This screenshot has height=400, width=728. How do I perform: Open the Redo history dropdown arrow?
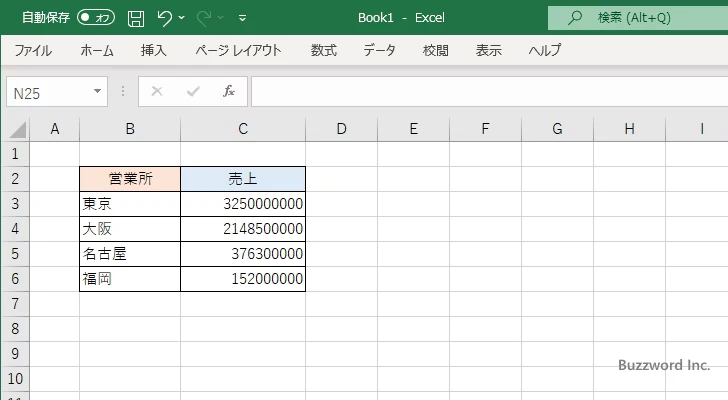coord(221,18)
